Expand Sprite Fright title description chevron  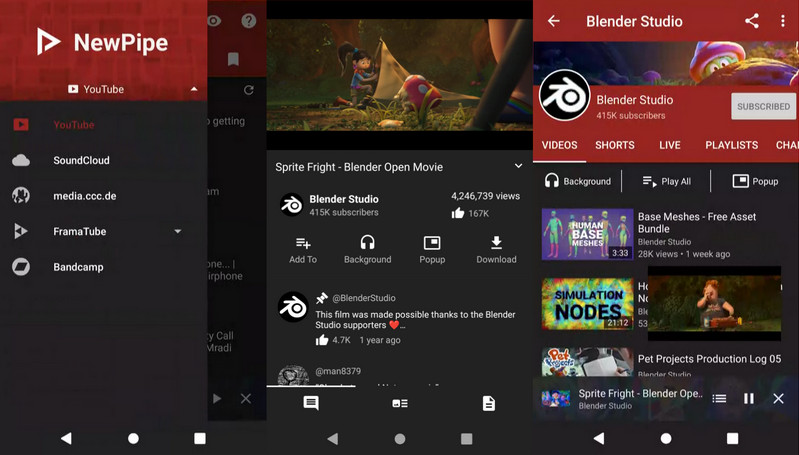click(x=518, y=166)
